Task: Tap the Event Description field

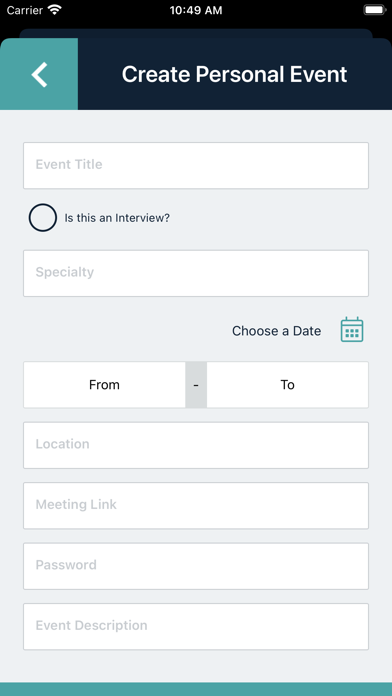Action: (x=196, y=626)
